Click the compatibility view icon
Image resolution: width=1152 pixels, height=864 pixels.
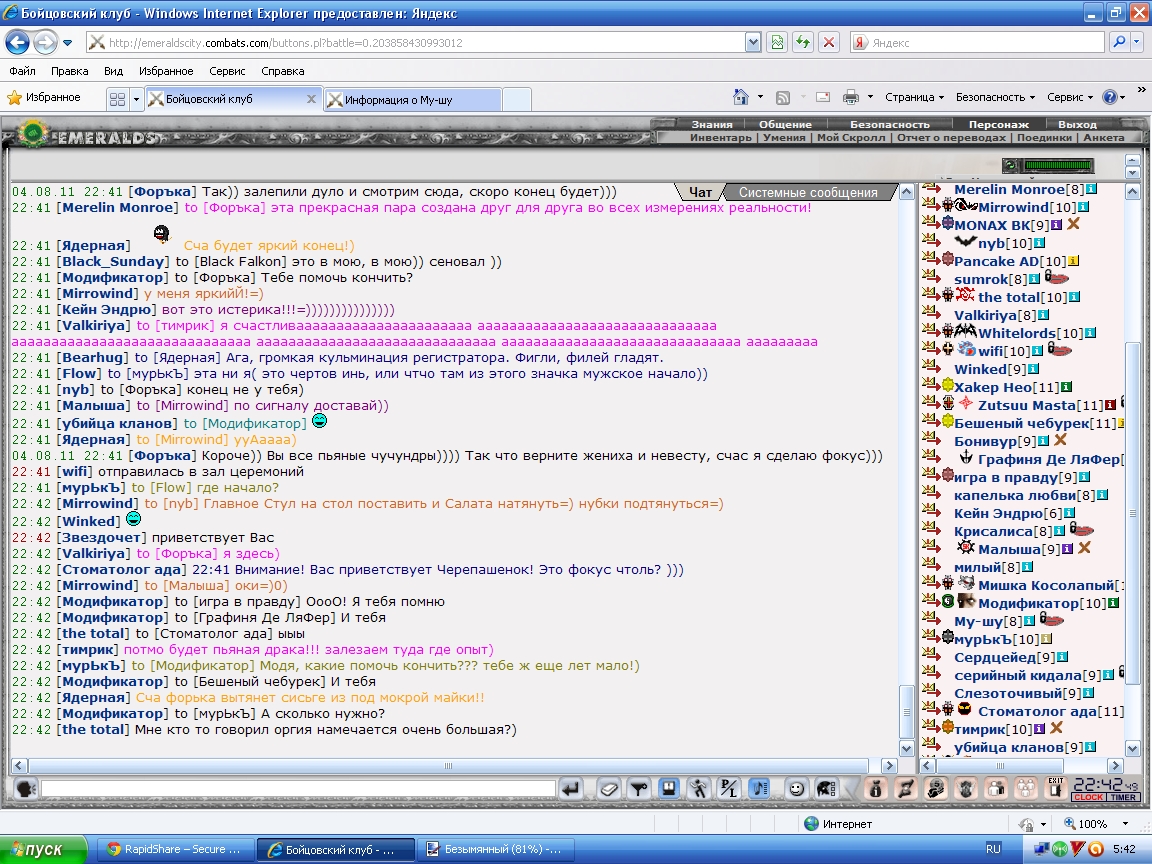point(777,43)
